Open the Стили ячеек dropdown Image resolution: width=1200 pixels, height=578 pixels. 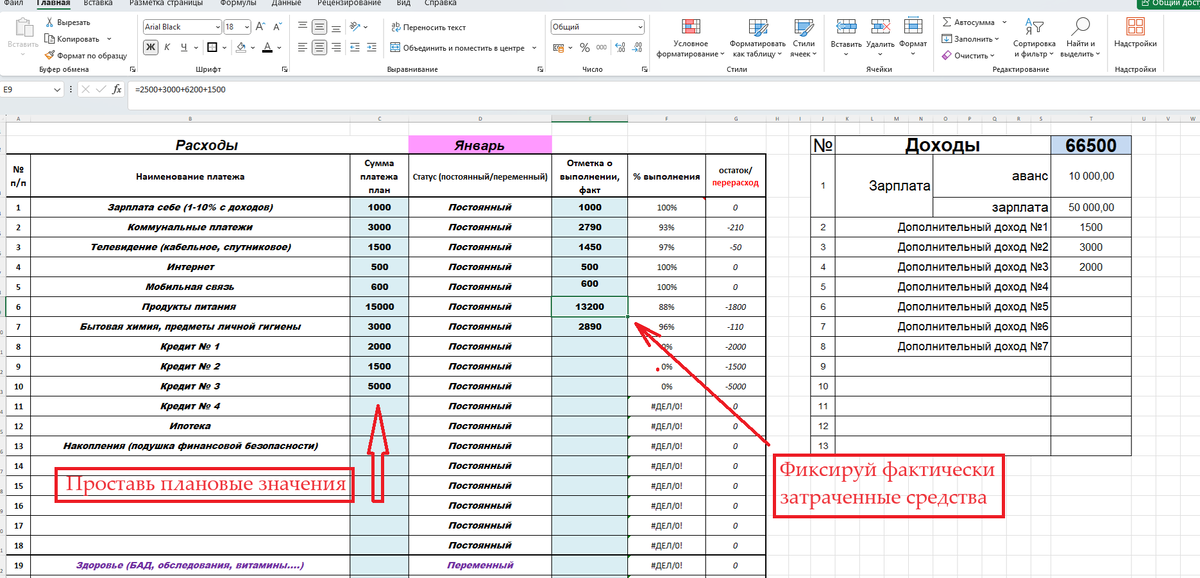pyautogui.click(x=803, y=39)
